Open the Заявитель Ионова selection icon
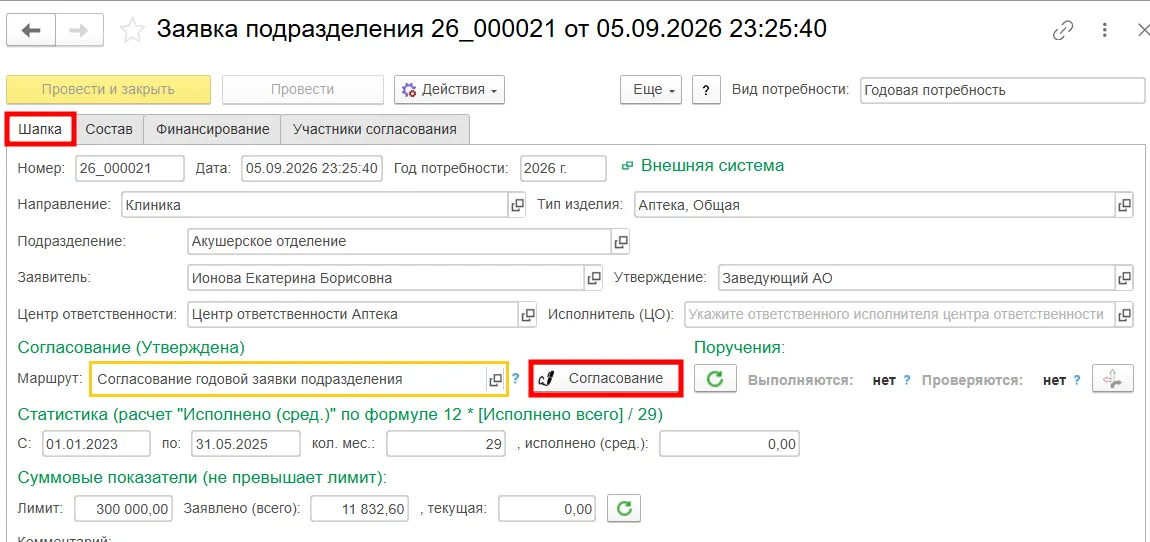The image size is (1150, 542). pyautogui.click(x=593, y=279)
